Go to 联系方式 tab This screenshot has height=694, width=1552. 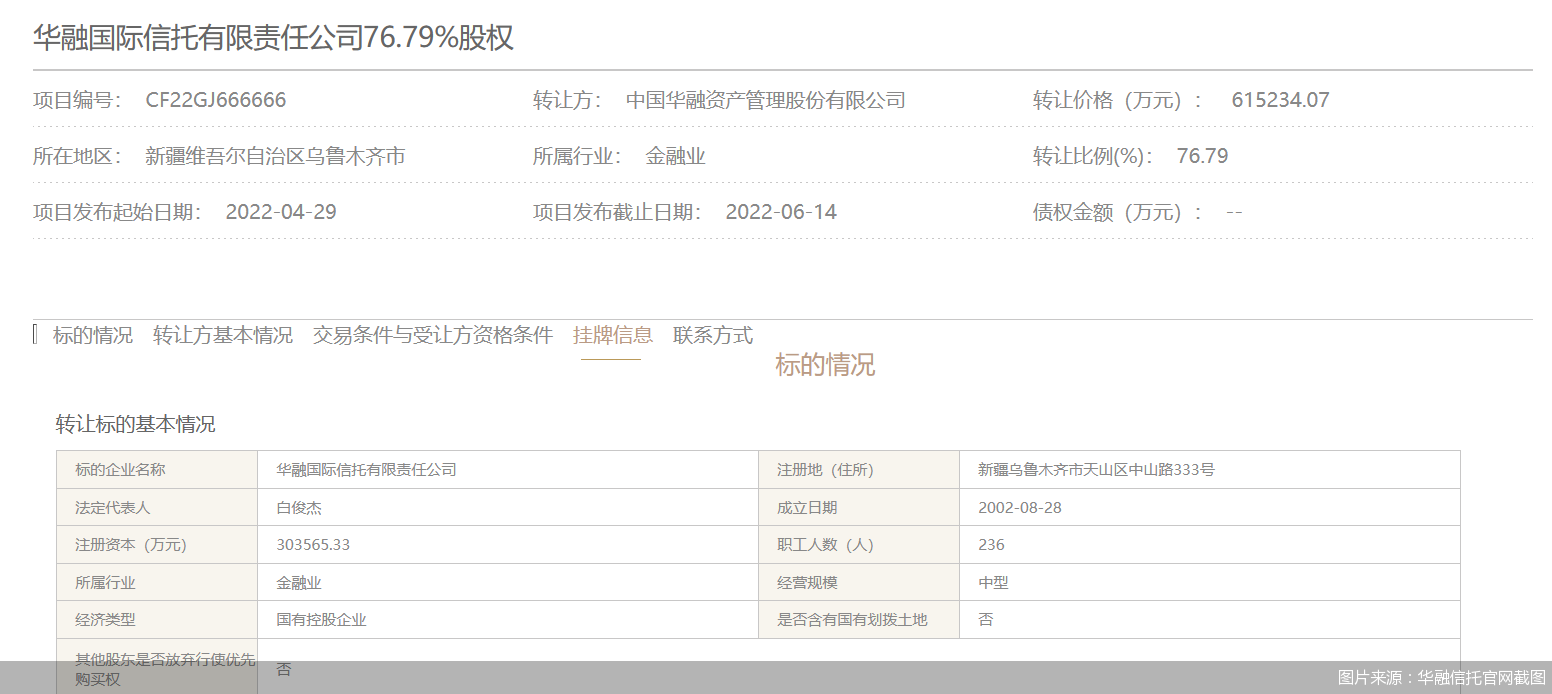coord(713,336)
